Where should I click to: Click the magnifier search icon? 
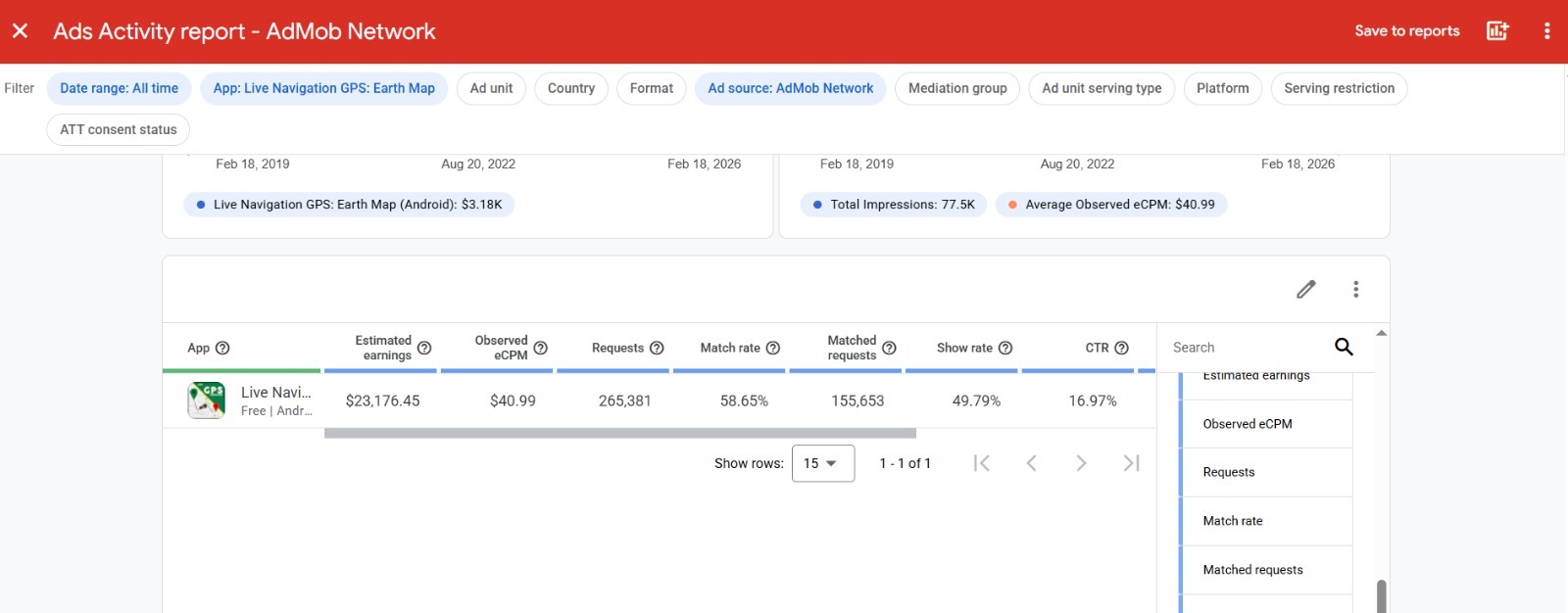(1344, 347)
